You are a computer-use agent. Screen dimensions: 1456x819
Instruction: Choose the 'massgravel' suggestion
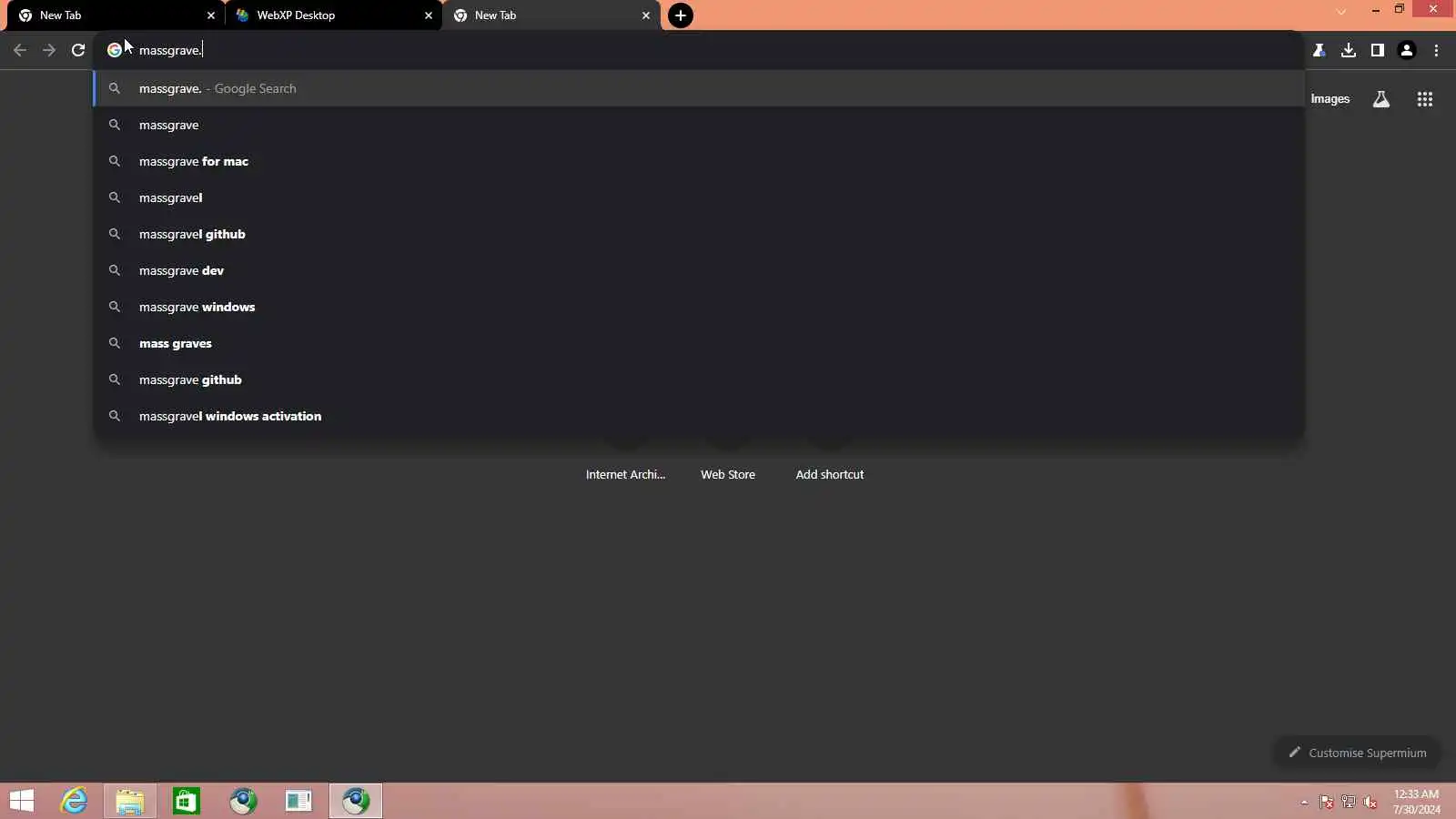699,197
